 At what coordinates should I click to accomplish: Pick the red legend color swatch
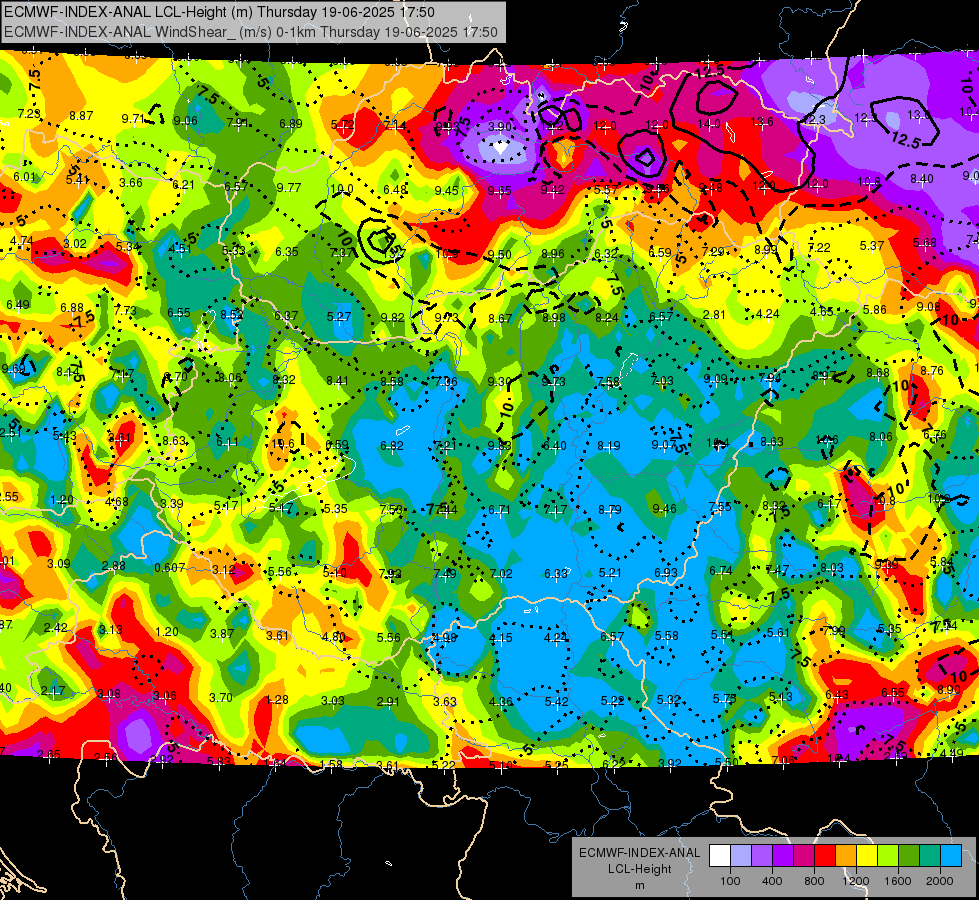point(825,856)
